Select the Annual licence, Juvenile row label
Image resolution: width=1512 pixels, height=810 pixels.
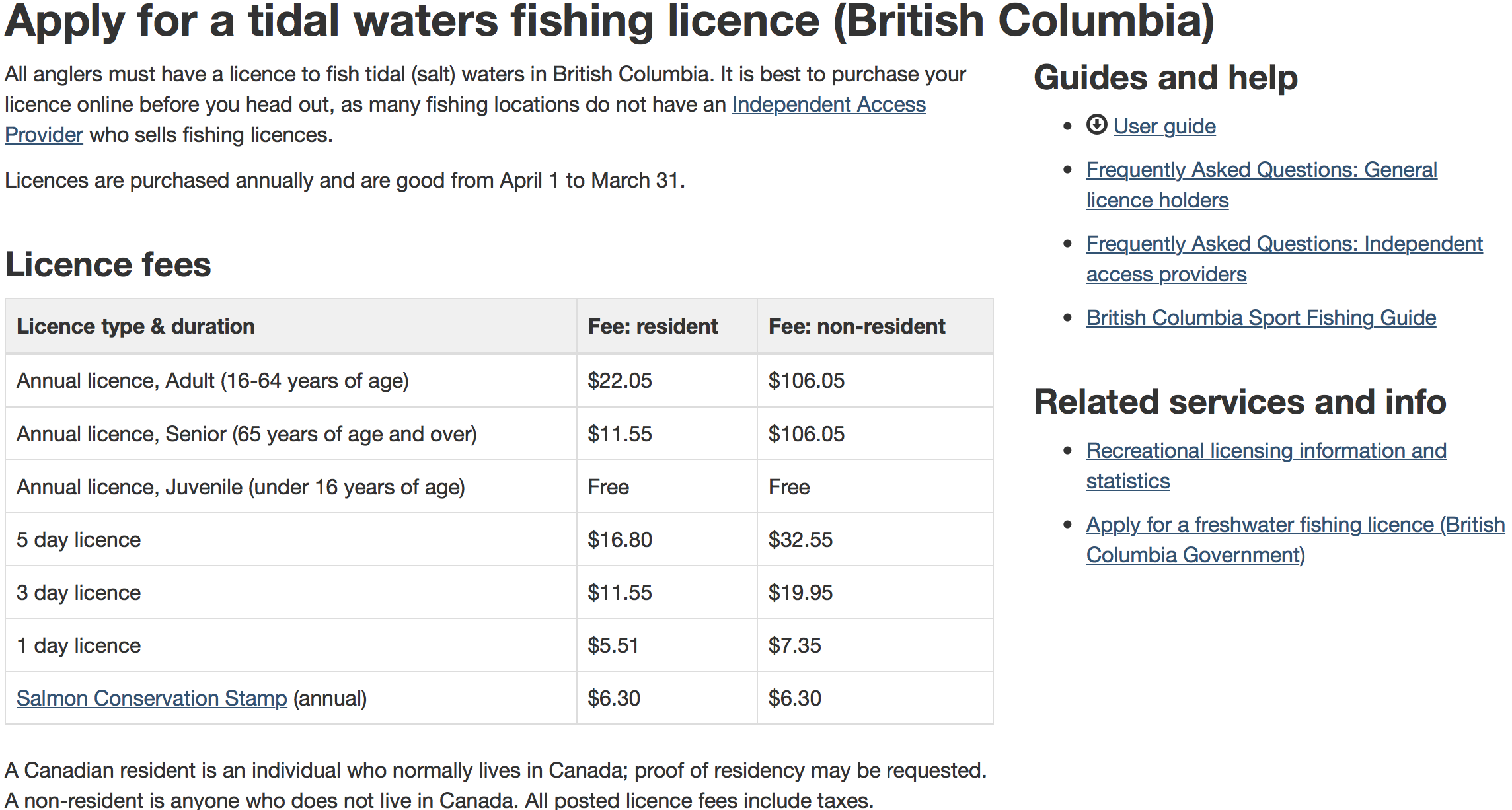(x=241, y=487)
